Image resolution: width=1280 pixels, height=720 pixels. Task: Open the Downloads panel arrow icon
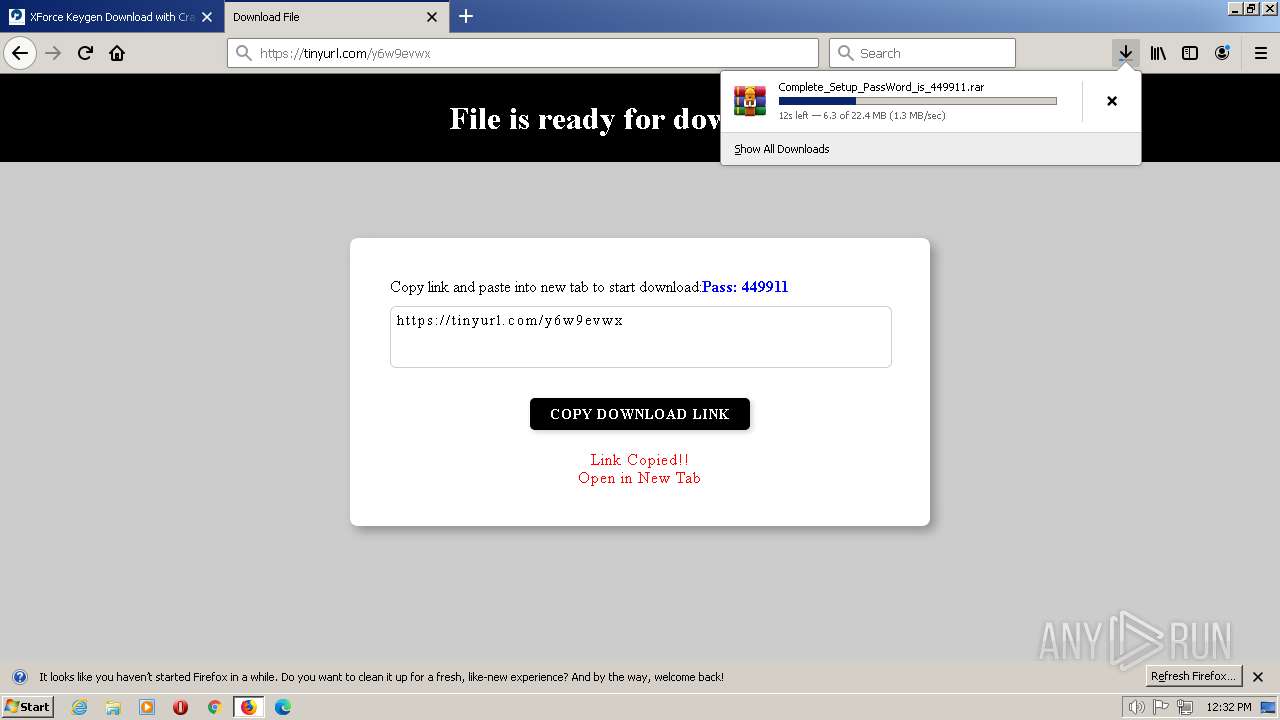1125,53
